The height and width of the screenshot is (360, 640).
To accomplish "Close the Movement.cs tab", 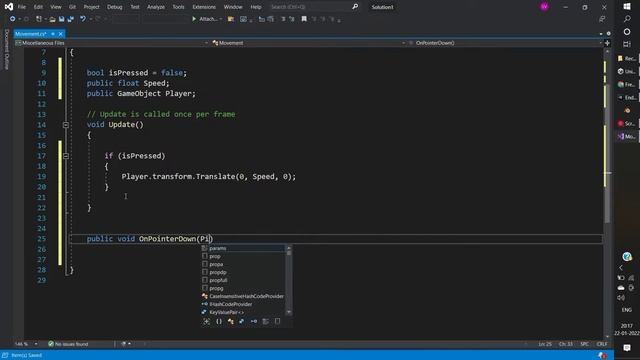I will (x=60, y=34).
